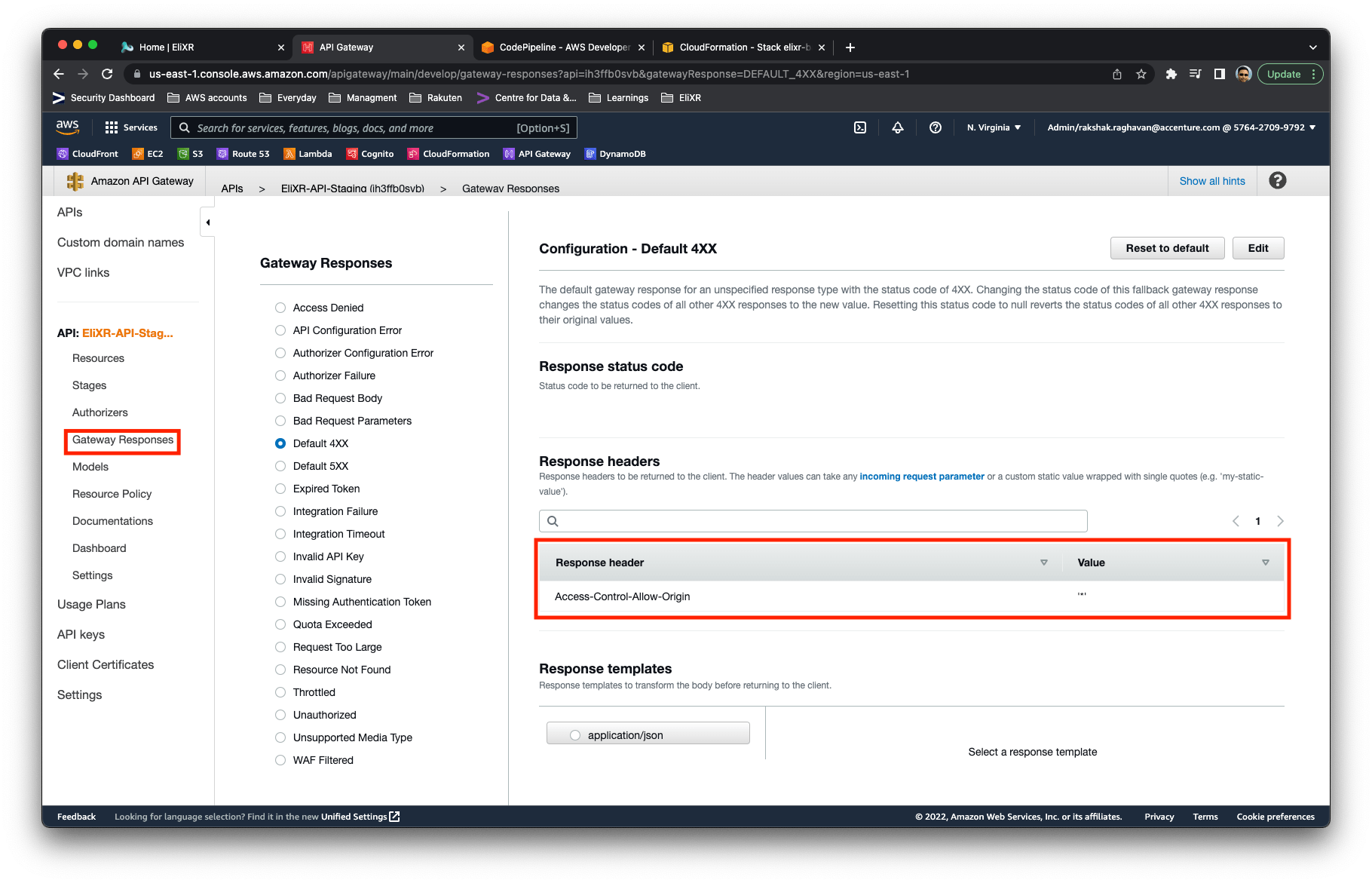Follow the incoming request parameter link

922,477
